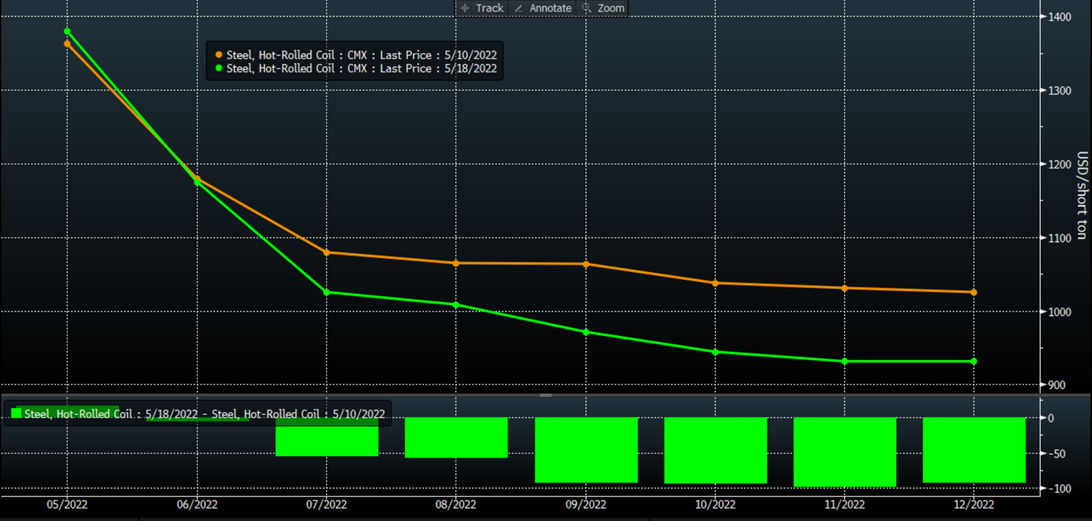Image resolution: width=1092 pixels, height=521 pixels.
Task: Click the green spread bar for 09/2022
Action: click(586, 450)
